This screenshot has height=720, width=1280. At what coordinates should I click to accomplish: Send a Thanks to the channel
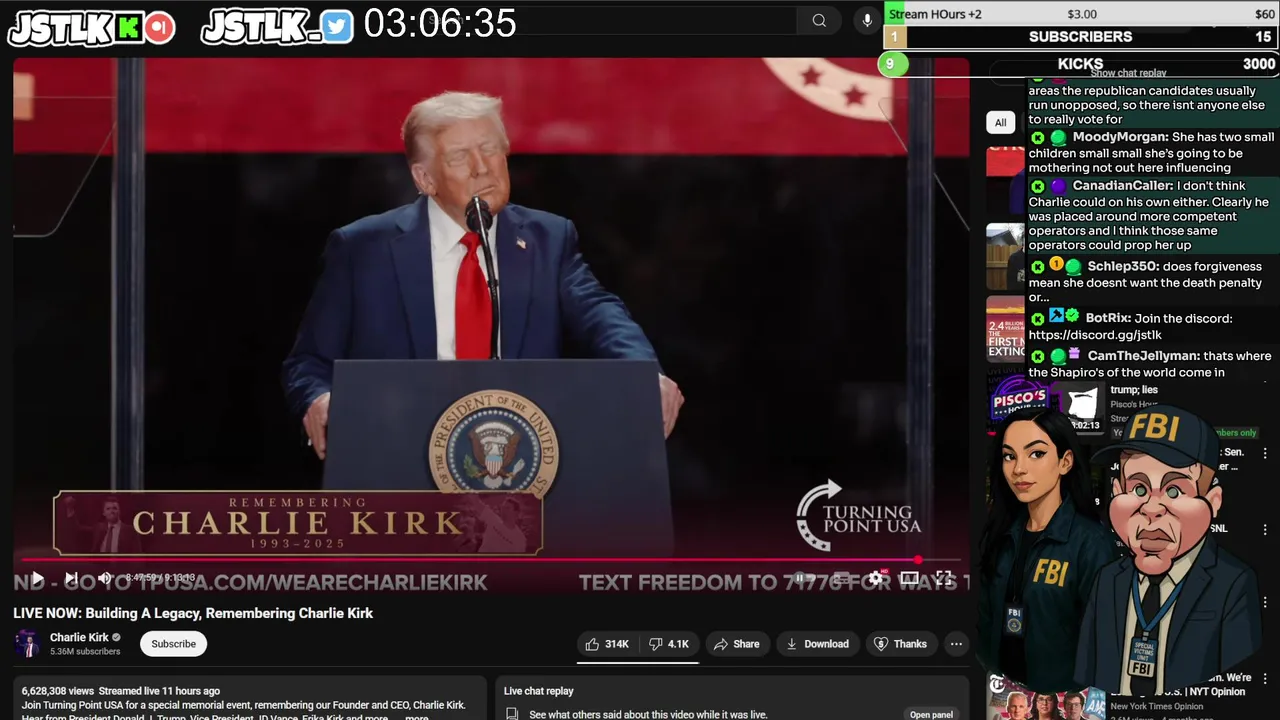pyautogui.click(x=901, y=644)
